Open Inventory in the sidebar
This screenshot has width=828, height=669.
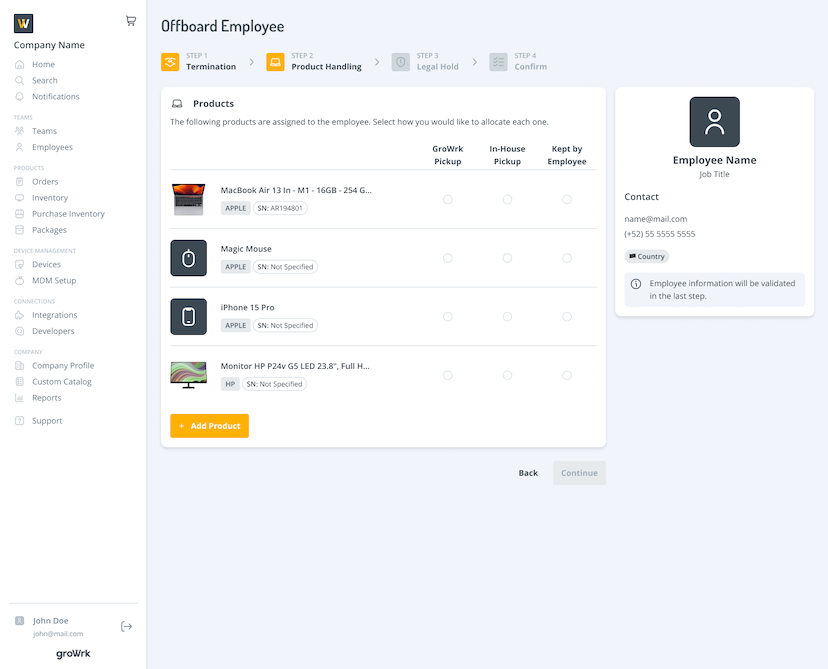(50, 198)
